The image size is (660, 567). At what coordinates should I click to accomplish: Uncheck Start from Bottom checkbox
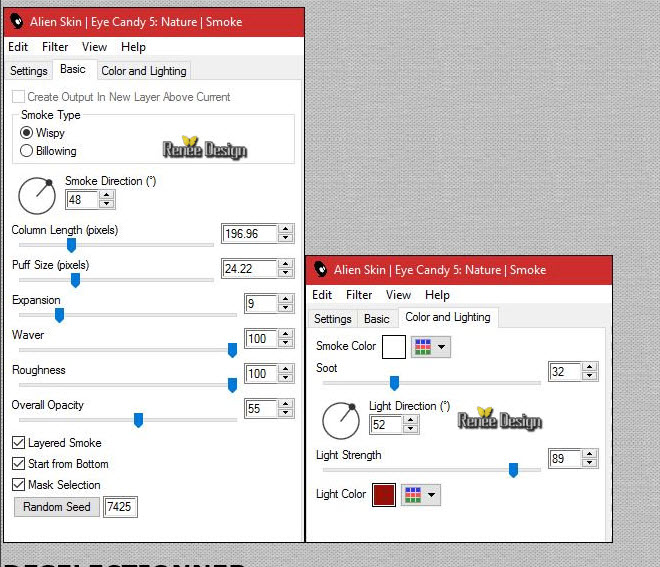click(19, 463)
